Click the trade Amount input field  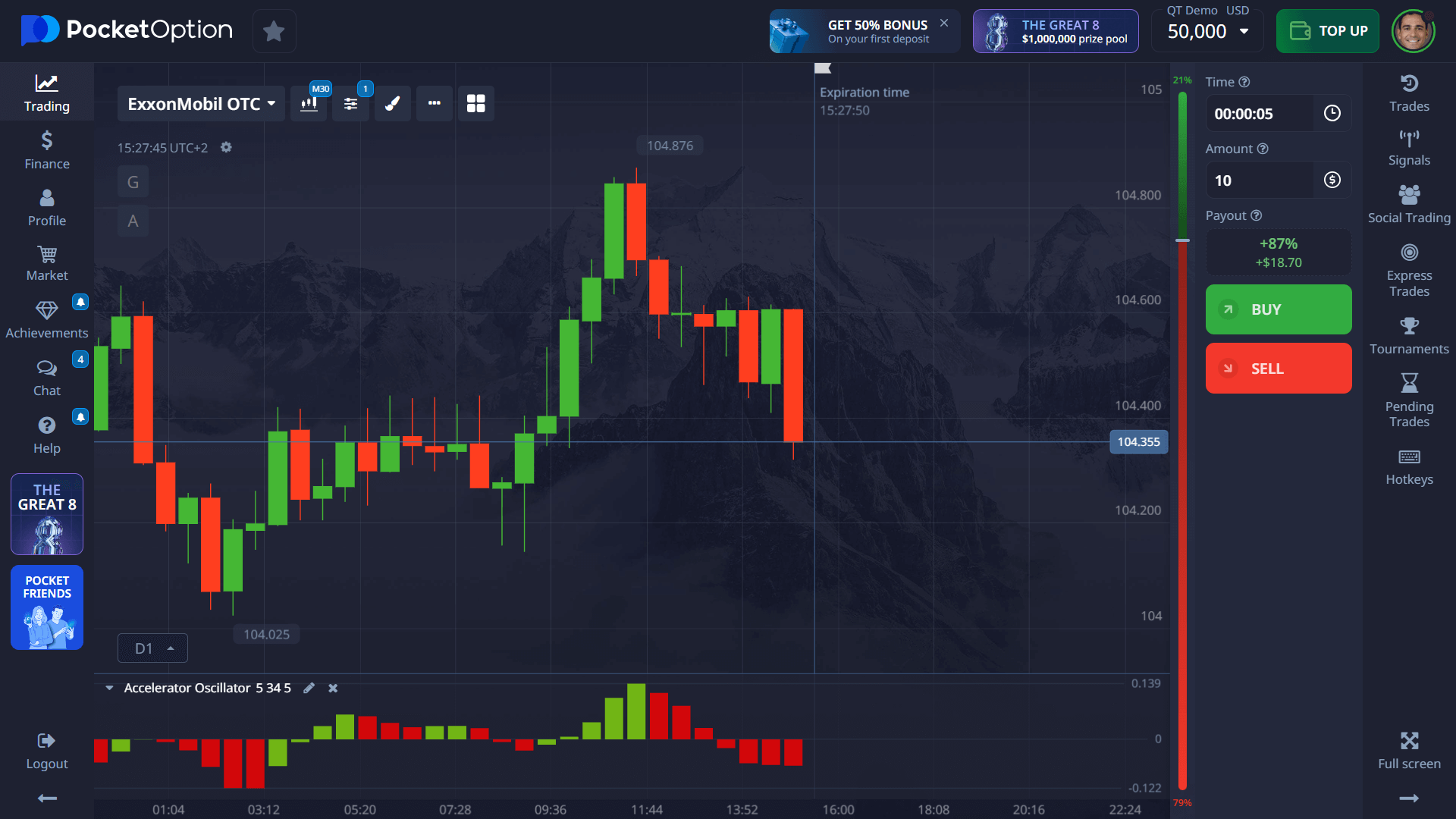1259,180
